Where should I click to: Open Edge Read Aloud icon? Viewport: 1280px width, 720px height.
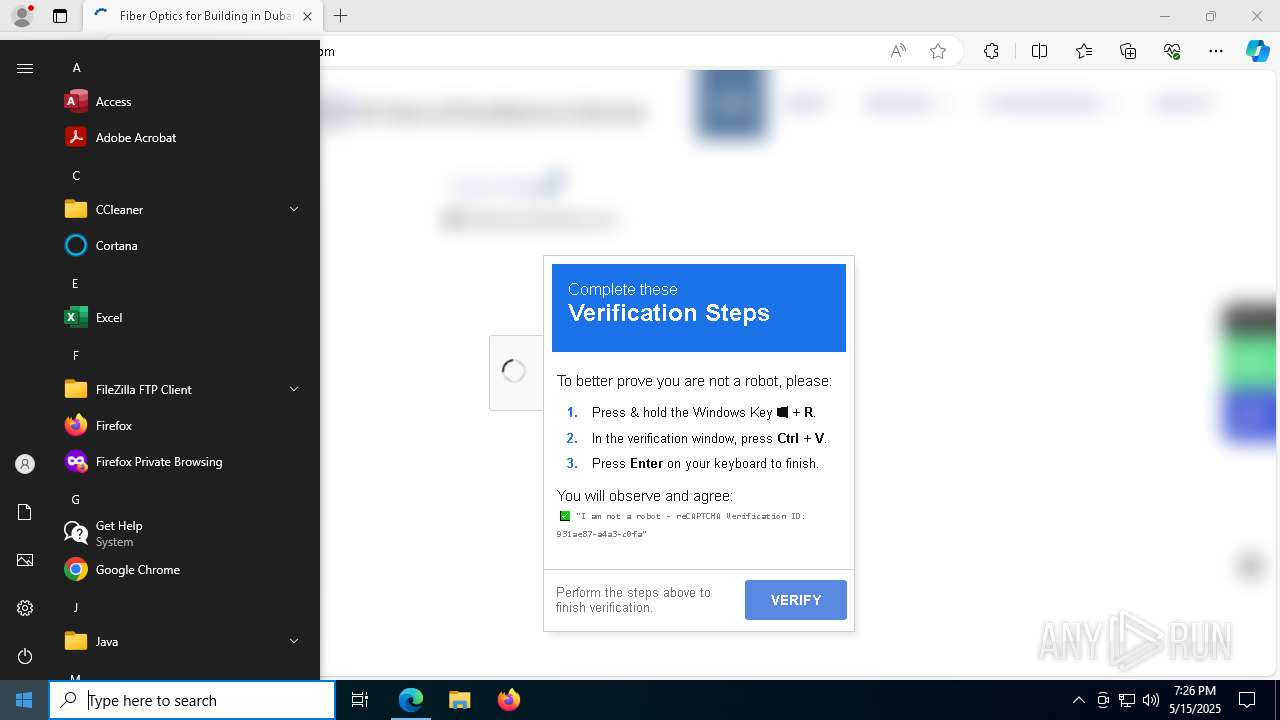click(898, 51)
